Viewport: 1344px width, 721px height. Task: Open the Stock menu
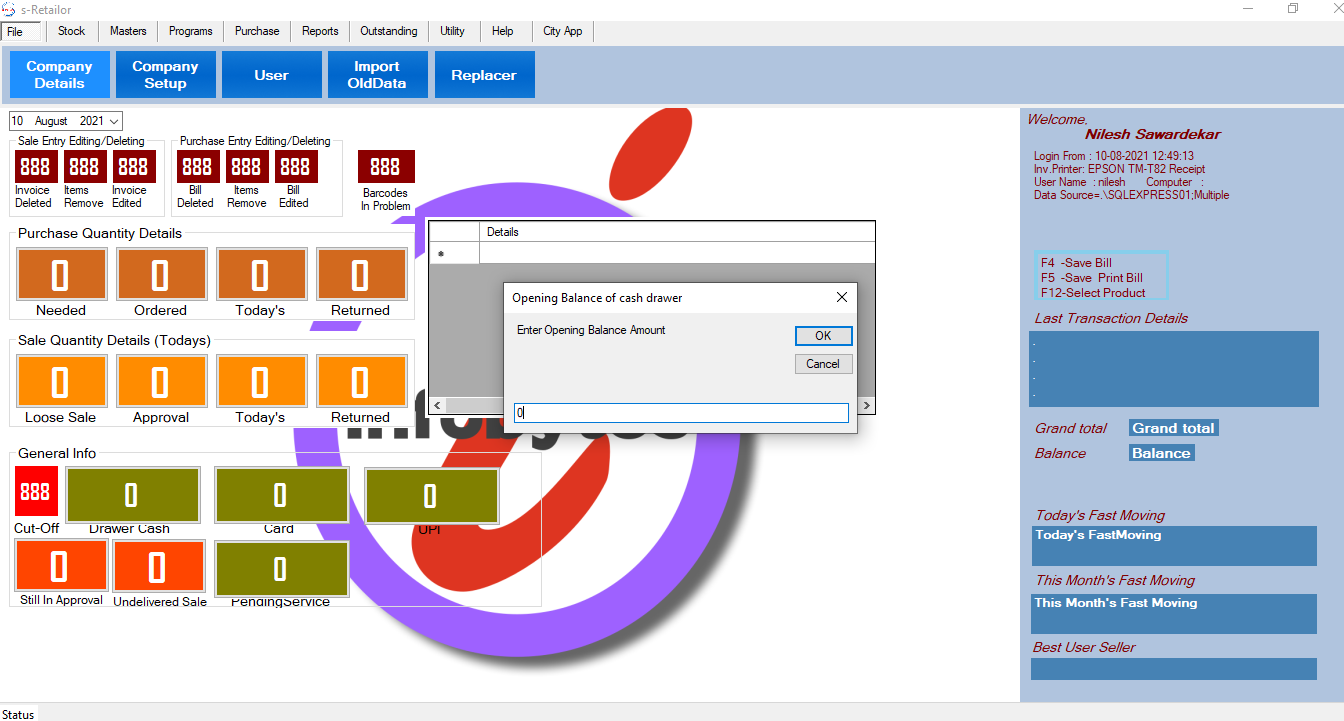(x=72, y=31)
